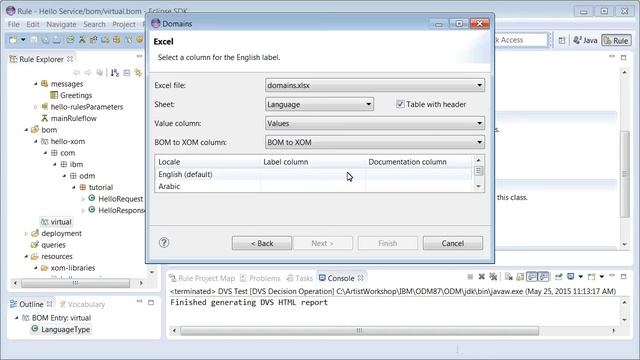
Task: Click Pin Console icon
Action: coord(558,277)
